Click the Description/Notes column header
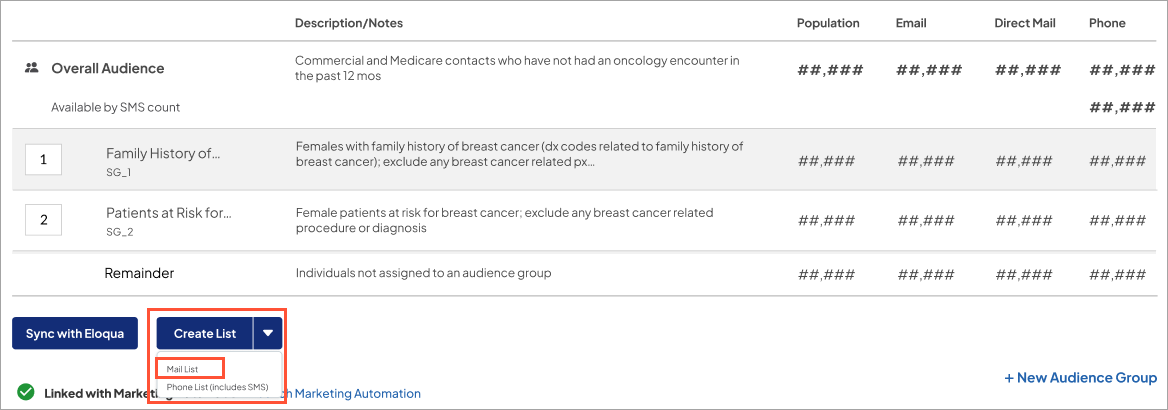The width and height of the screenshot is (1168, 410). coord(349,23)
